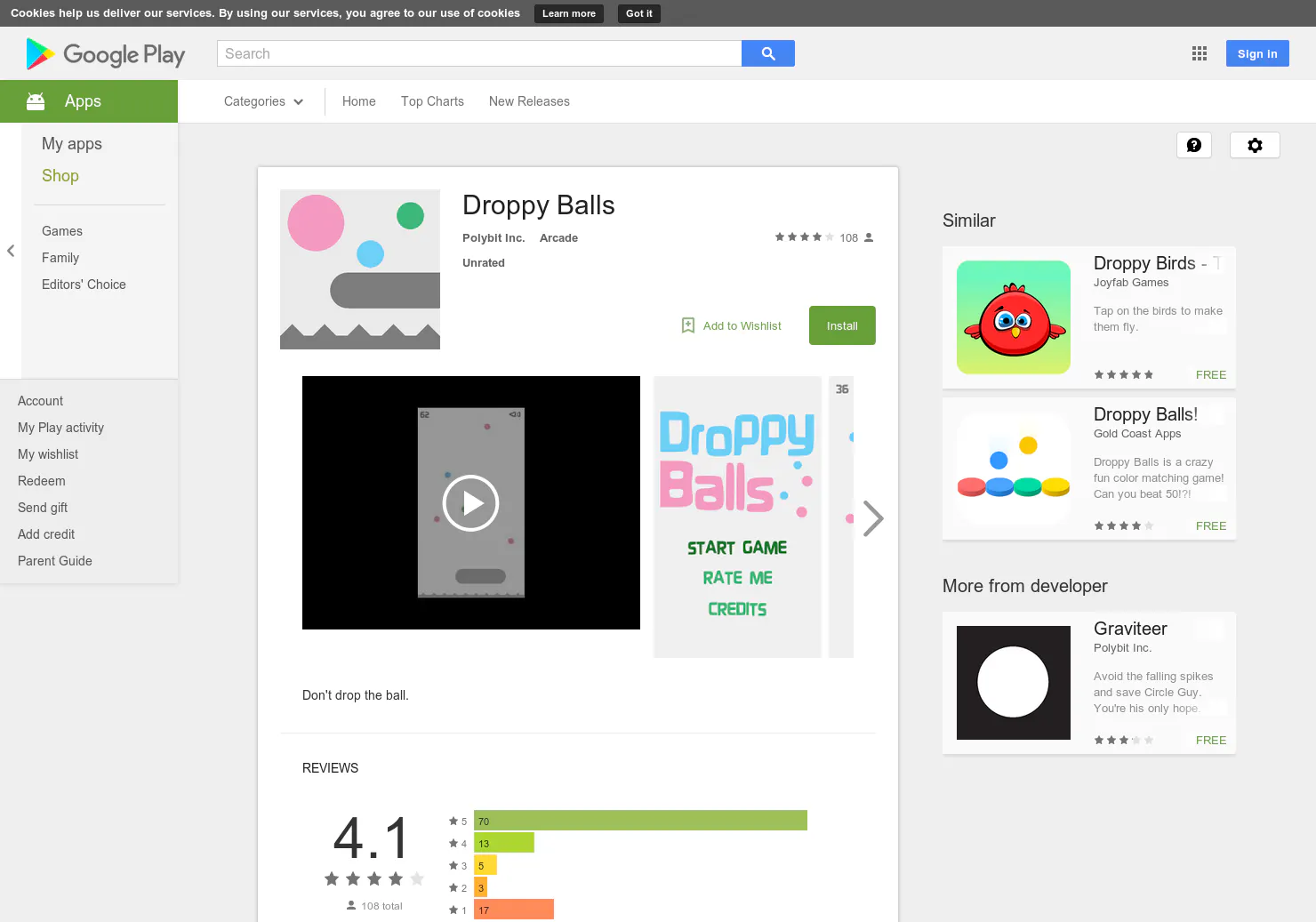
Task: Open the Graviteer app icon
Action: (x=1014, y=683)
